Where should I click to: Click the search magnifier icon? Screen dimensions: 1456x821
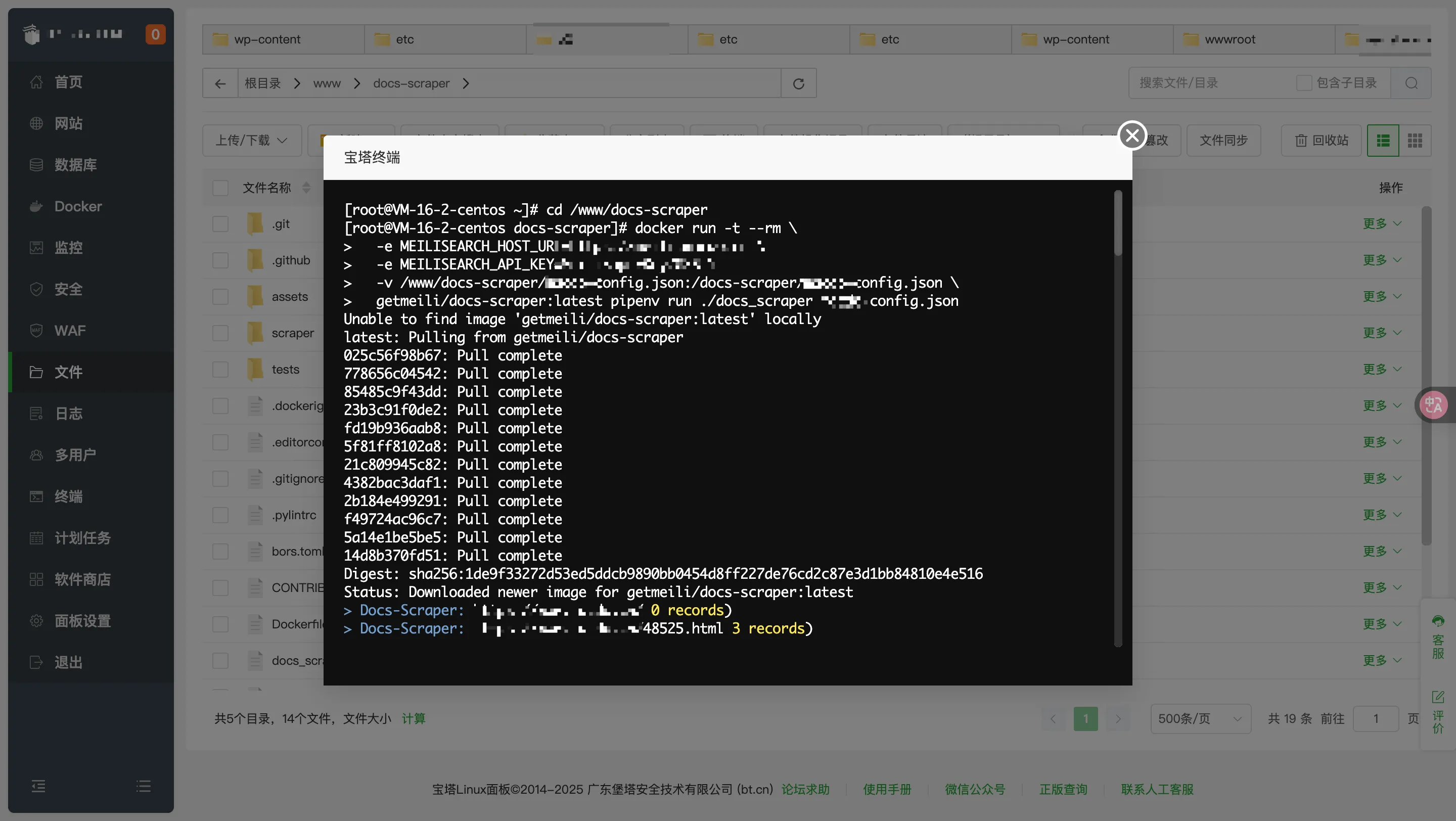[1411, 83]
